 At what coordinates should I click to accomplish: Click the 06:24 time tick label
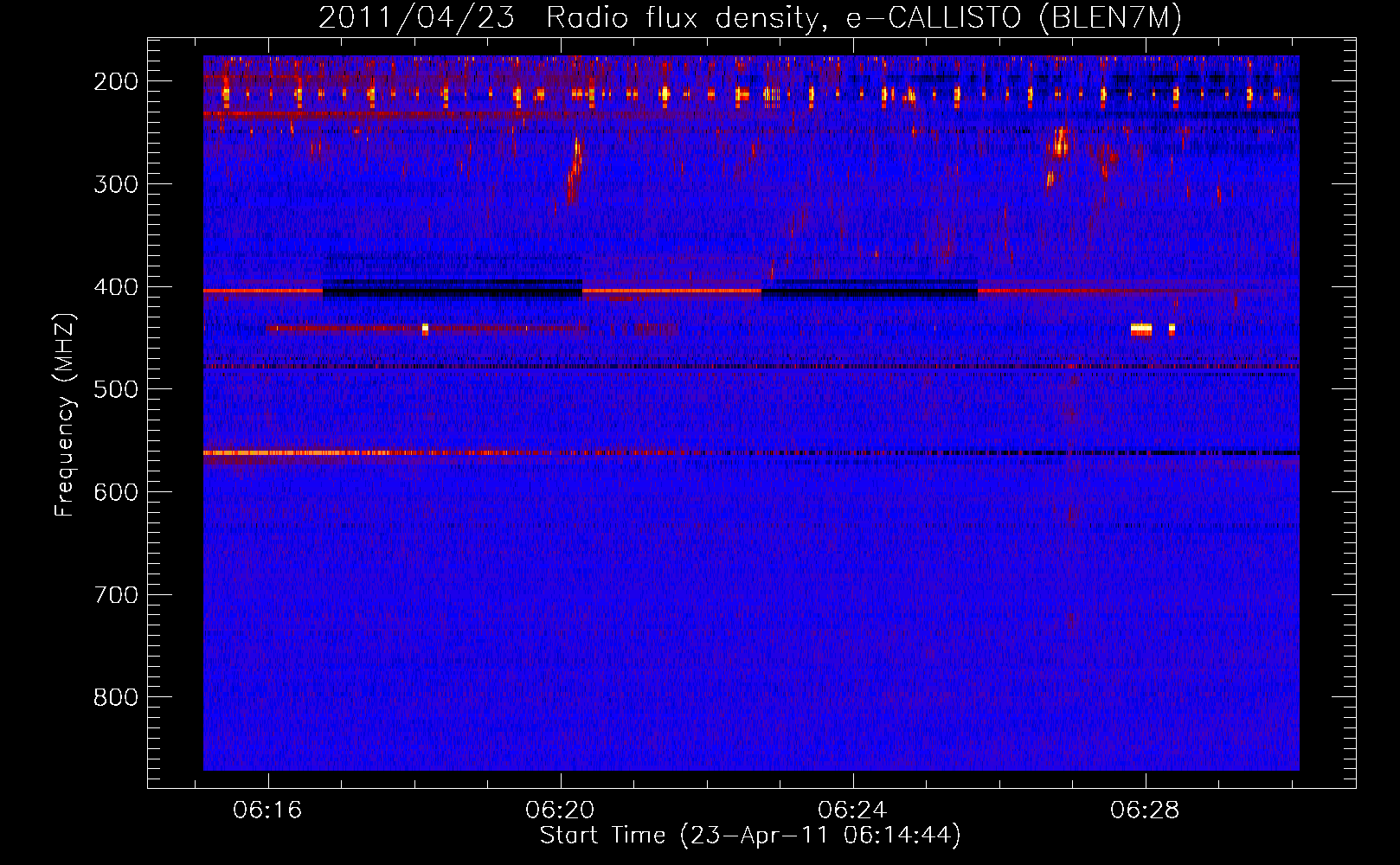pos(852,811)
